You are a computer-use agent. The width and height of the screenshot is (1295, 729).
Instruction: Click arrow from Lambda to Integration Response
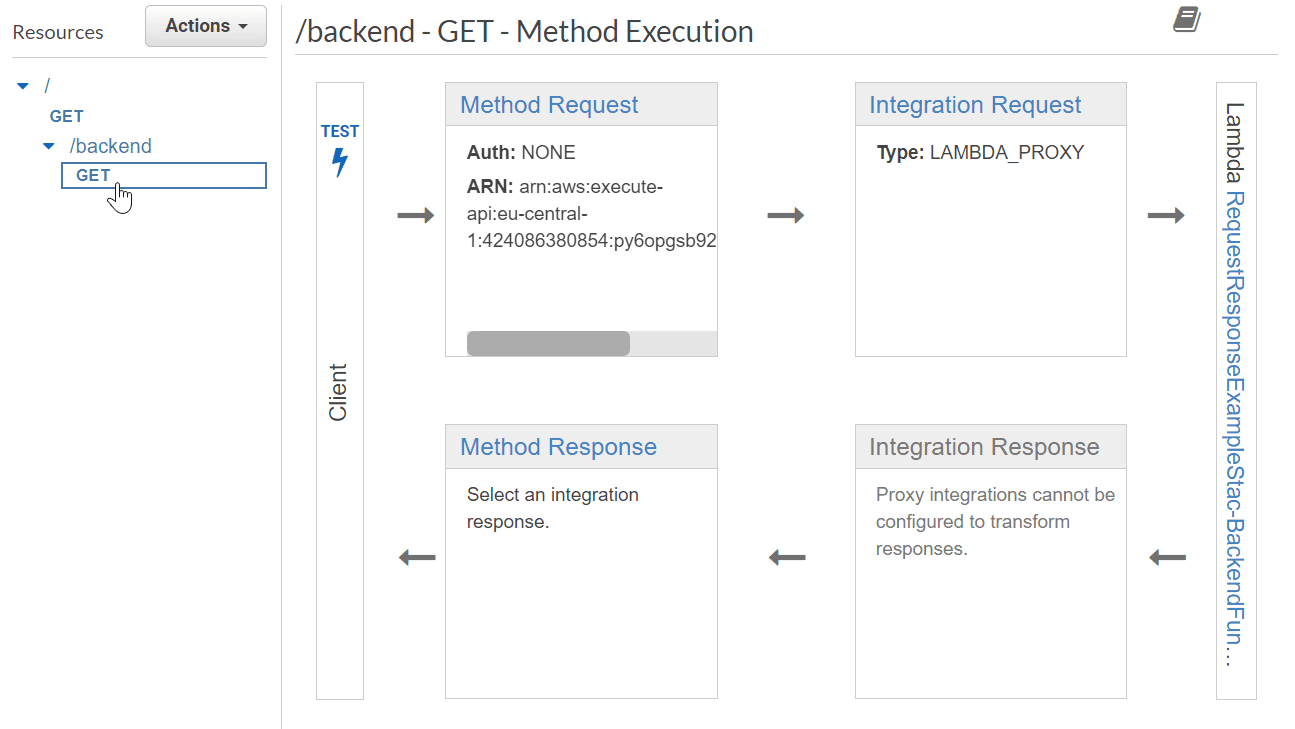tap(1167, 557)
